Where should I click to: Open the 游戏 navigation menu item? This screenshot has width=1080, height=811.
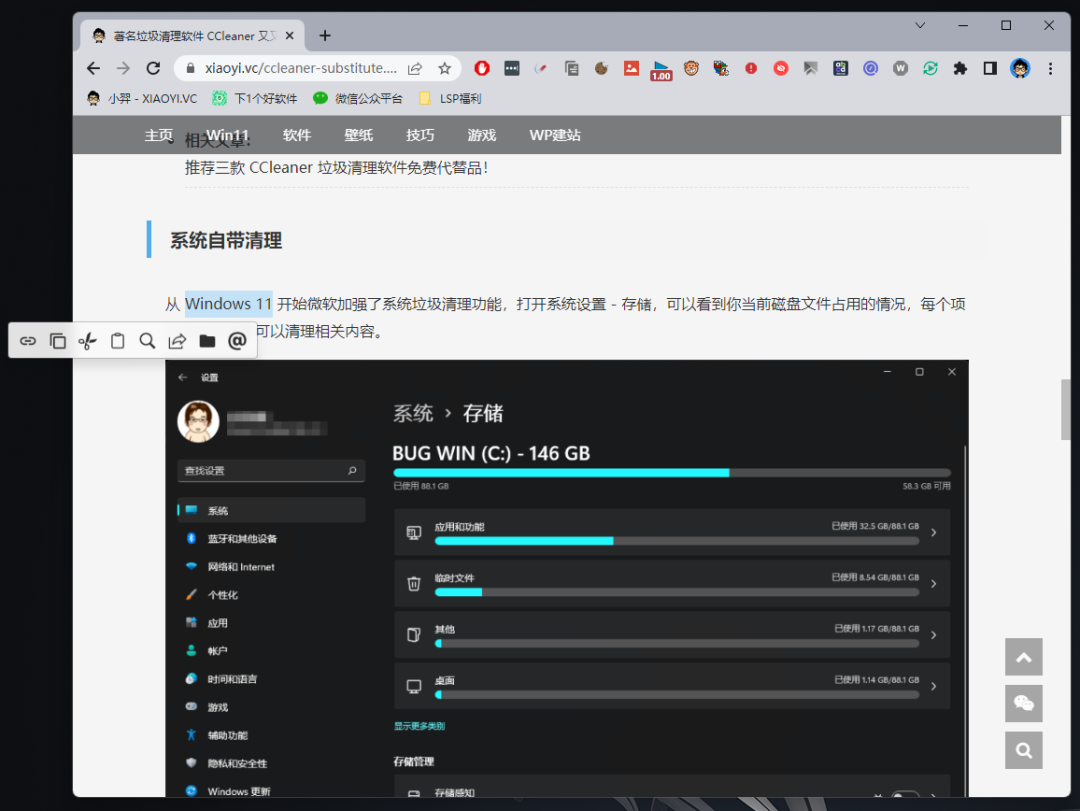pos(481,135)
